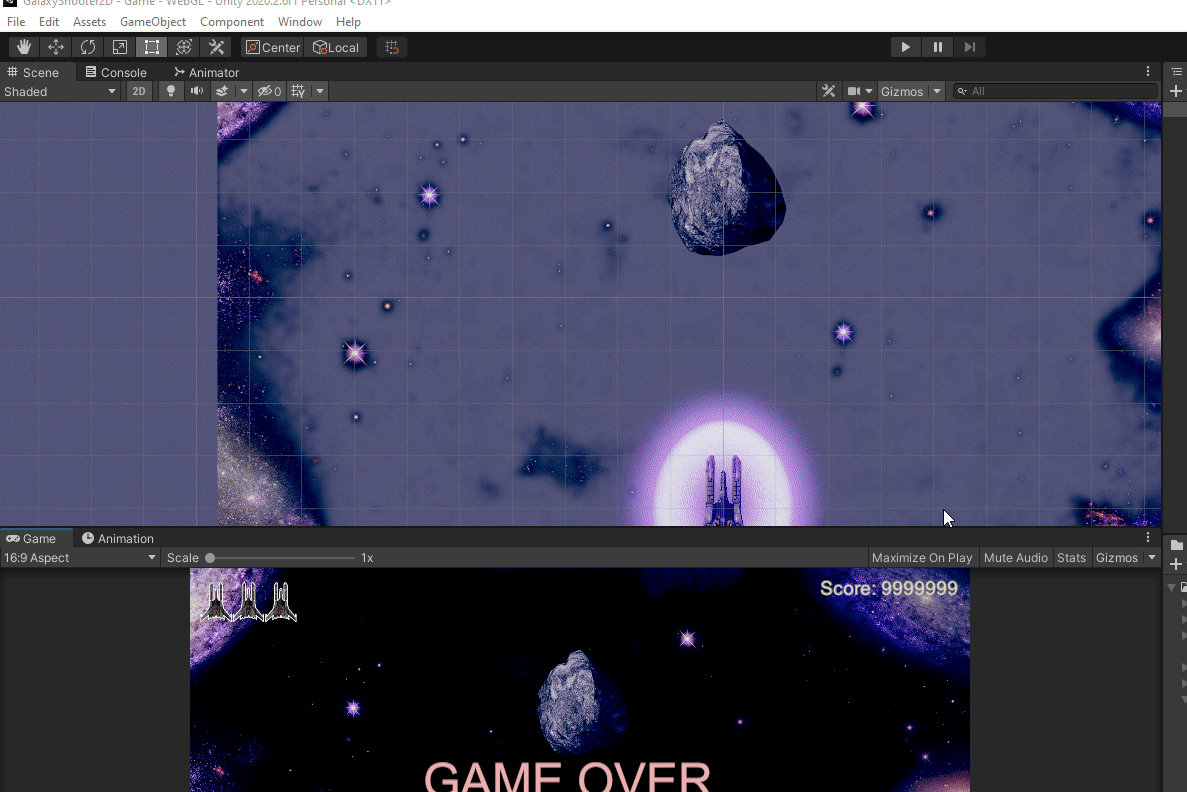Toggle grid snapping icon in main toolbar
The image size is (1187, 792).
coord(391,47)
